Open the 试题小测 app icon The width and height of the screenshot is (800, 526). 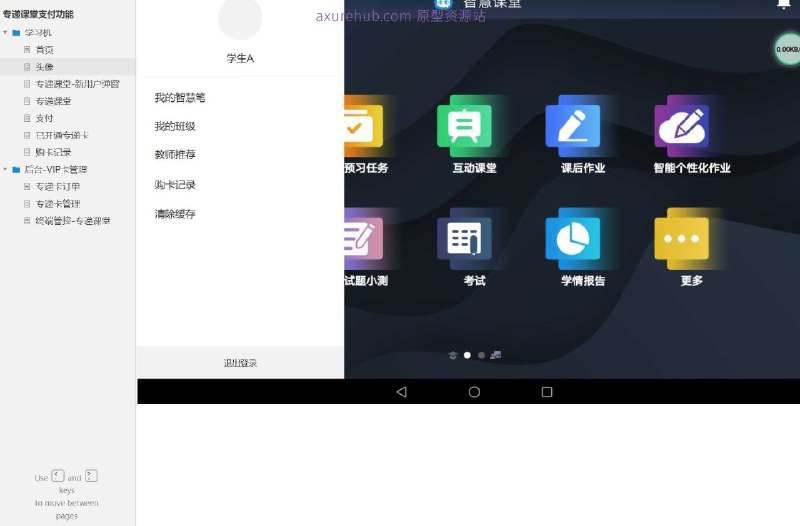click(363, 238)
